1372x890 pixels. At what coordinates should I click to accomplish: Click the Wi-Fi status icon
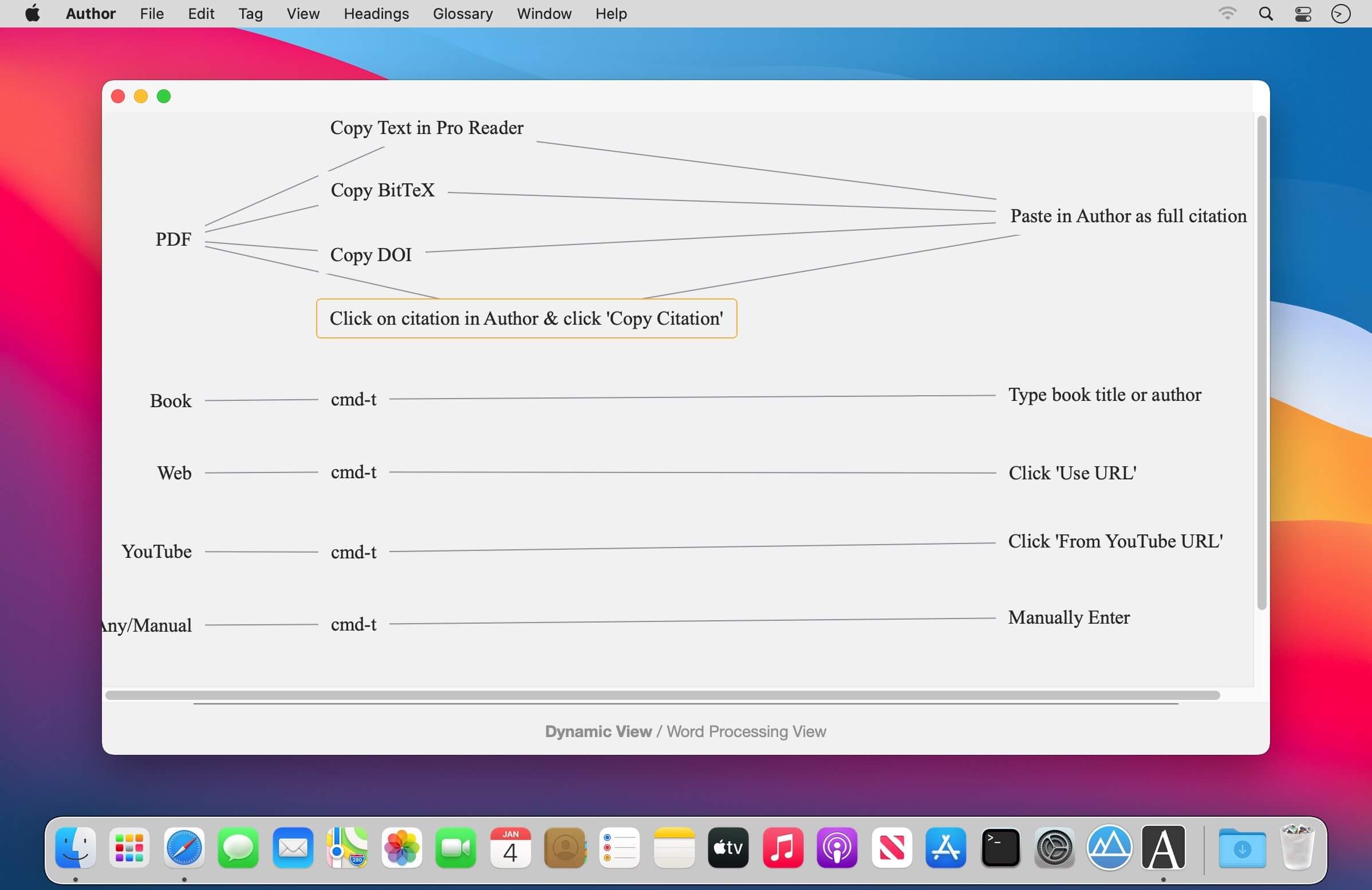click(x=1227, y=14)
